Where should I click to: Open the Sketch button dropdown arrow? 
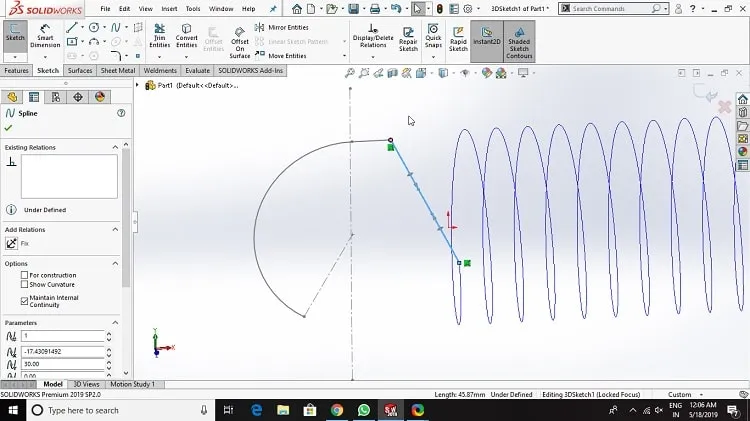point(15,57)
